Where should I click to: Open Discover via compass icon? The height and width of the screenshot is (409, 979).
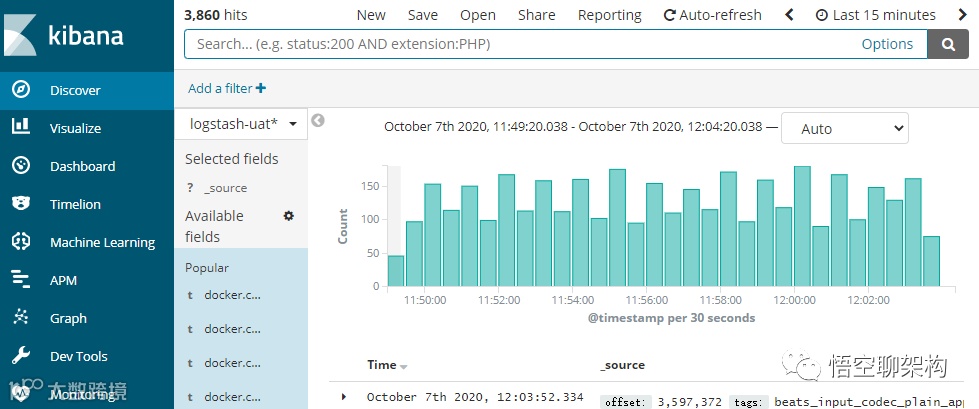[x=21, y=90]
